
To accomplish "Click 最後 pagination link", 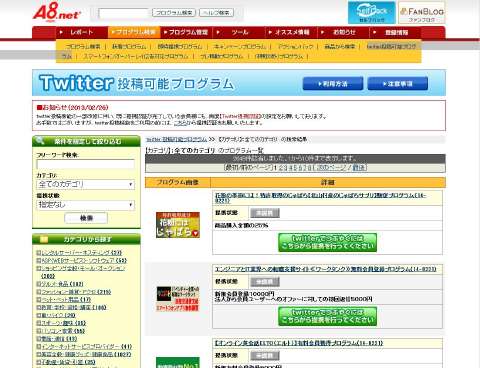I will point(359,168).
